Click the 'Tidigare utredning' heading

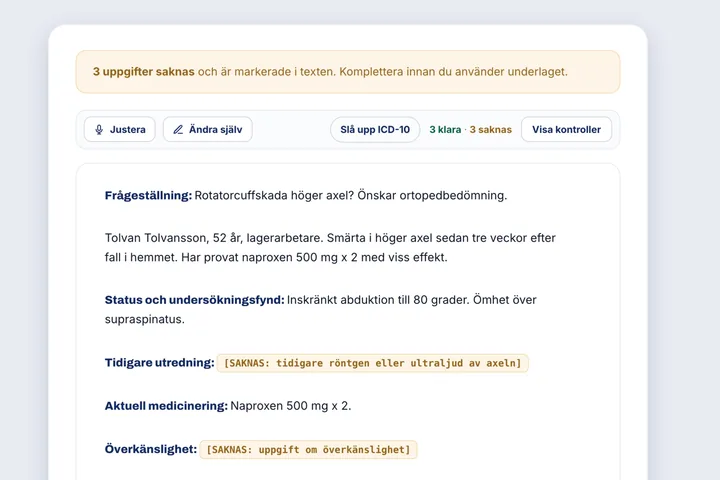click(159, 363)
